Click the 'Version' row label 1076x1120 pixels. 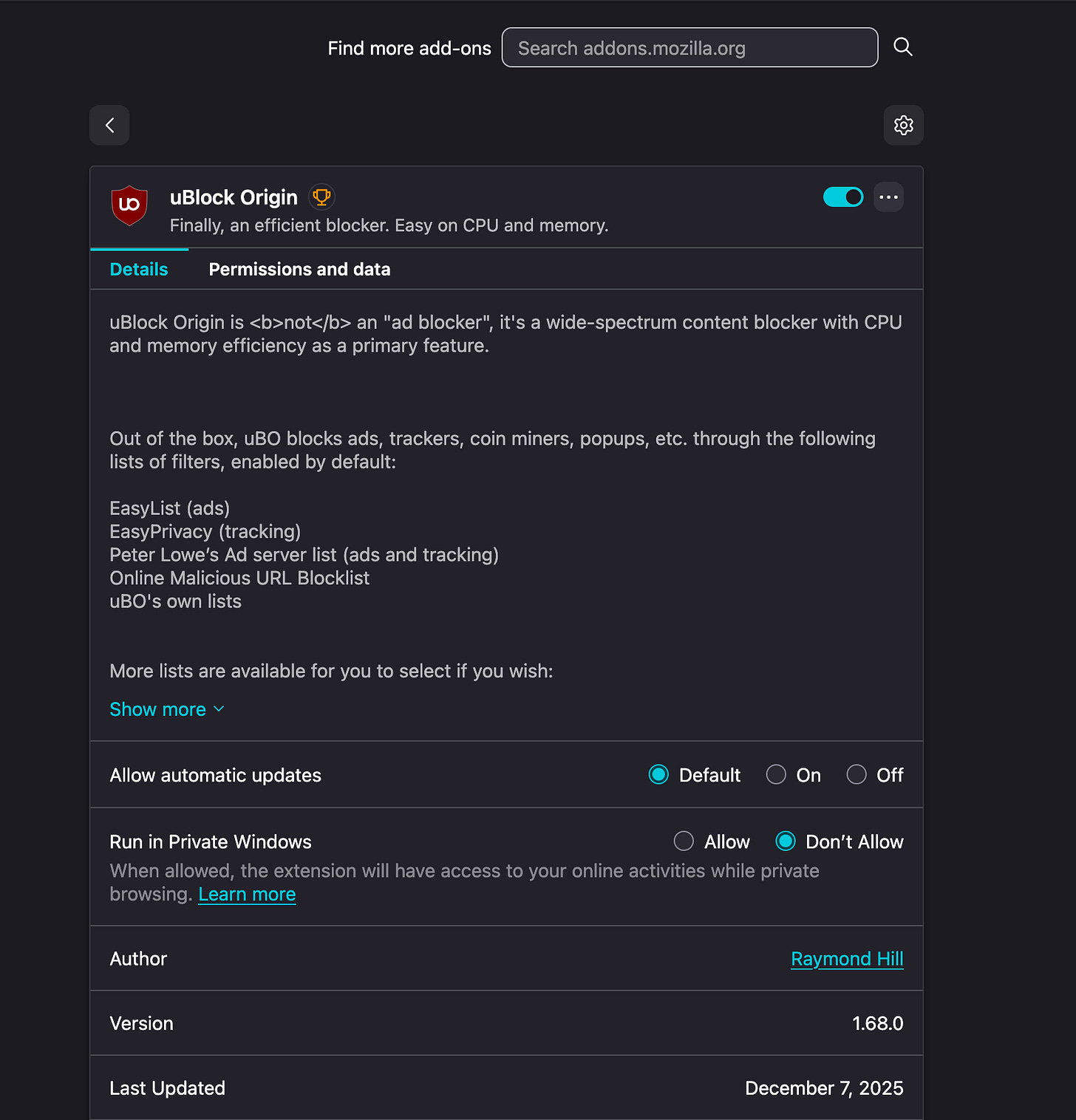click(x=141, y=1023)
